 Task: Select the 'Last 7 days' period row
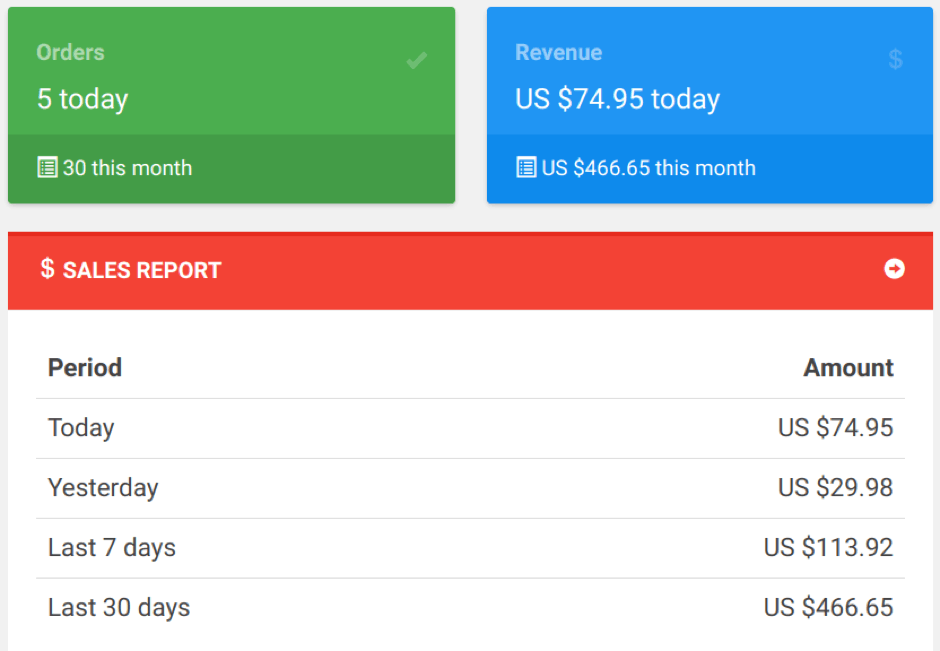click(x=112, y=548)
